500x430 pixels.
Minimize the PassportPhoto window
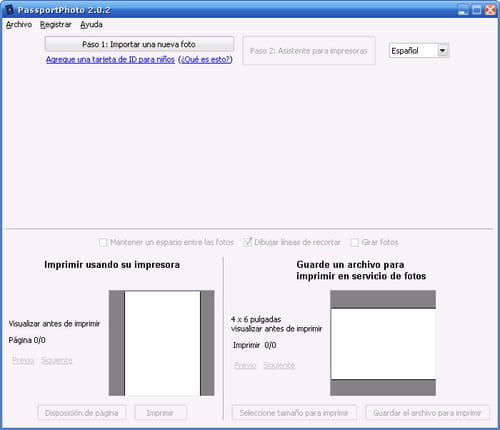463,10
